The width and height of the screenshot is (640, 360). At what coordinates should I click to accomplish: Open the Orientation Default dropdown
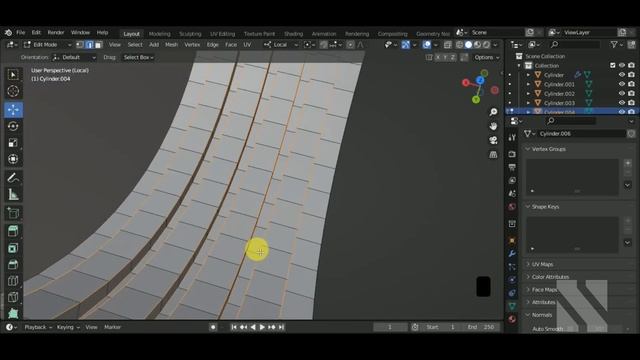point(76,58)
